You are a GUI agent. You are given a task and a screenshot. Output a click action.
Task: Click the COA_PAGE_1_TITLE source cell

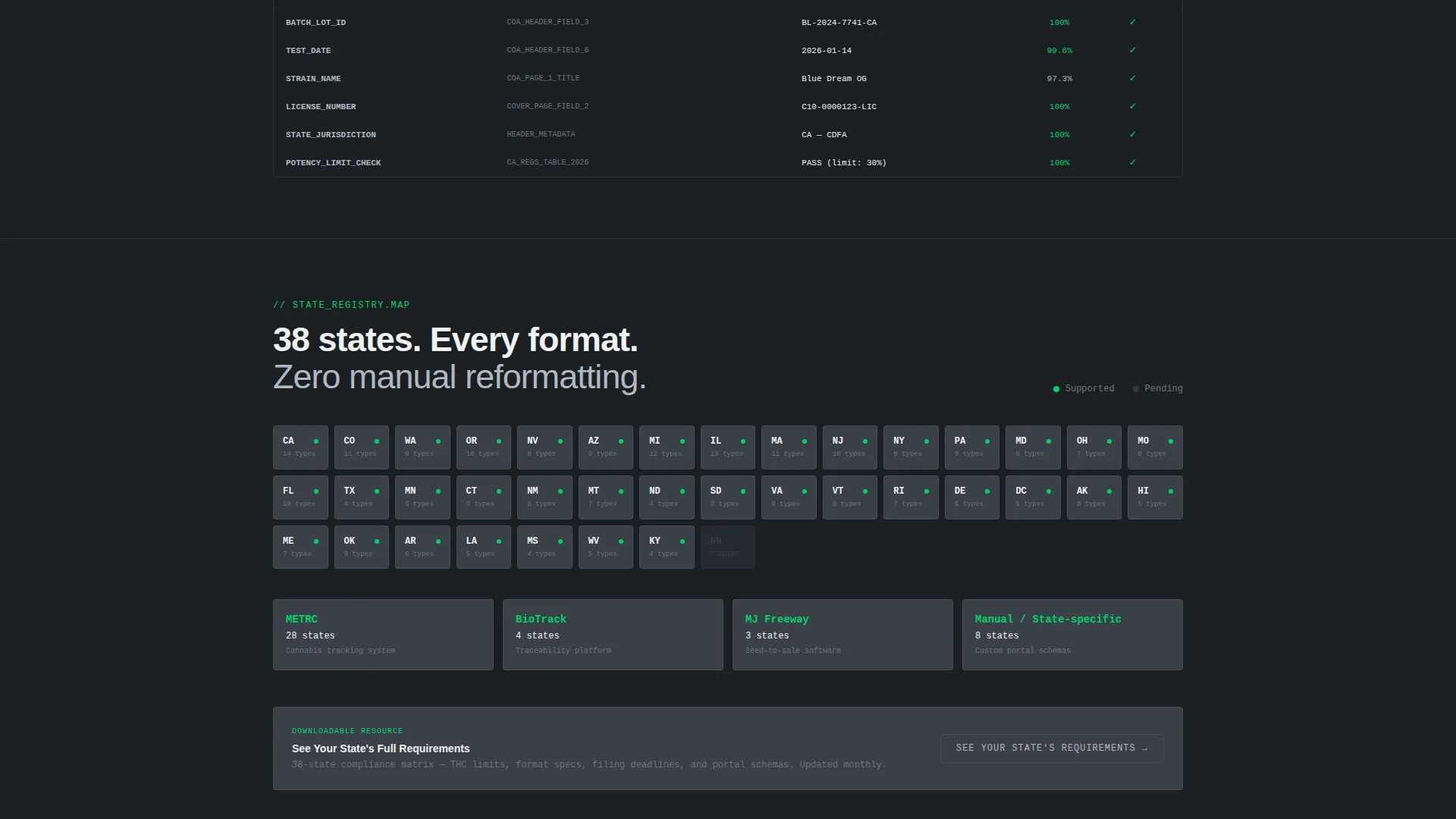point(543,78)
